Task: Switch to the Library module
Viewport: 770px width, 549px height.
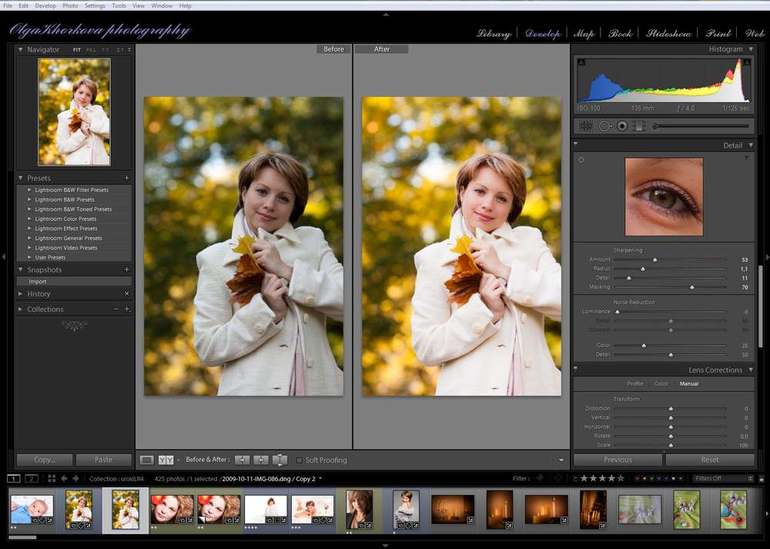Action: tap(493, 34)
